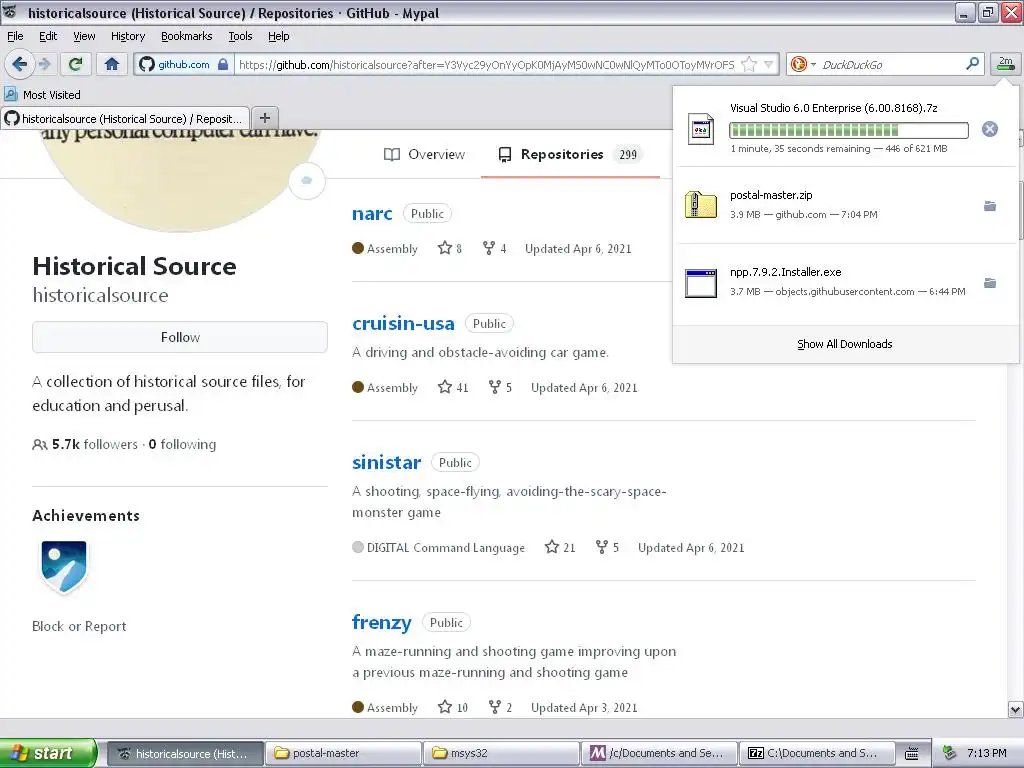Follow Historical Source user

coord(180,337)
